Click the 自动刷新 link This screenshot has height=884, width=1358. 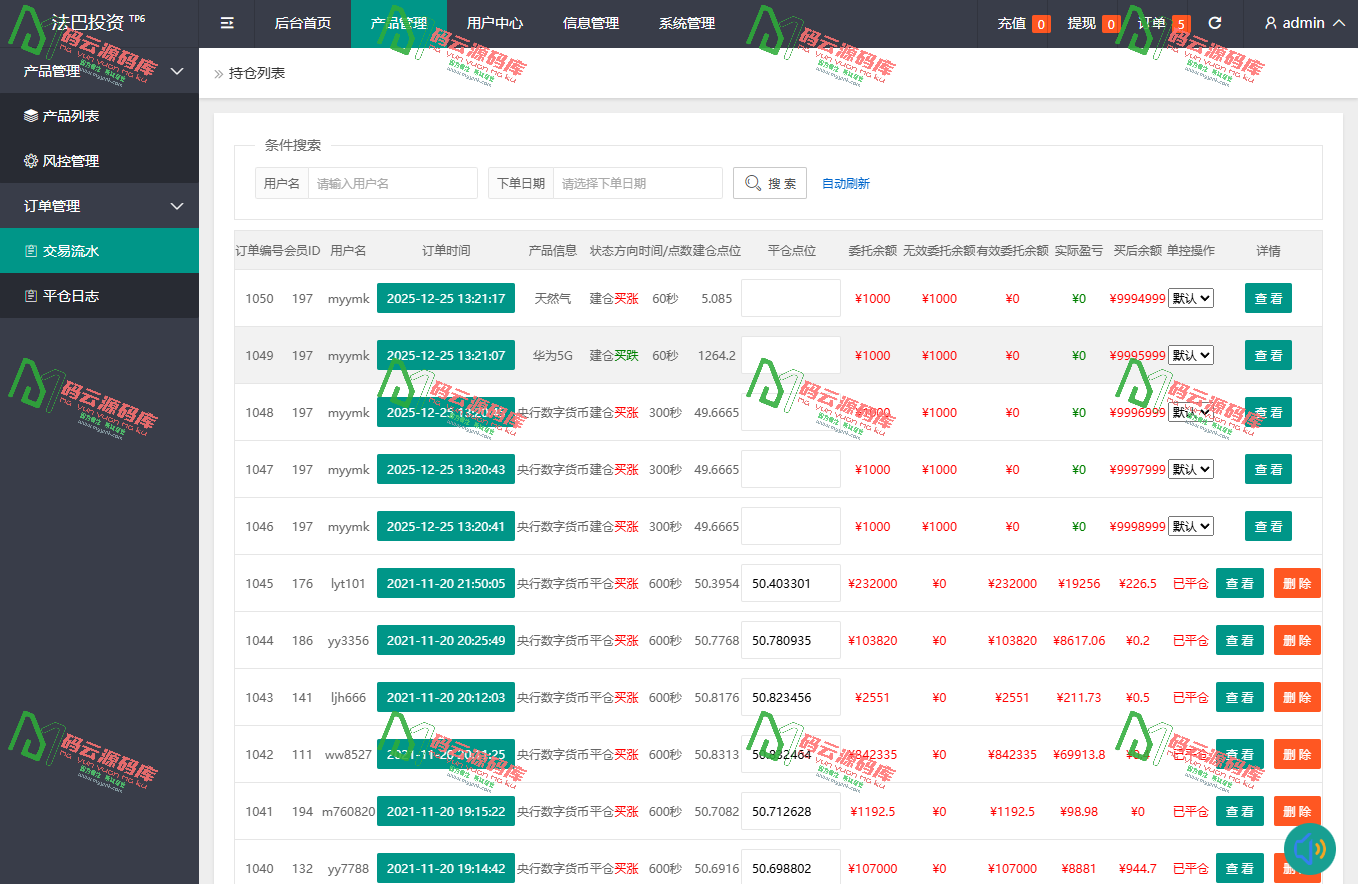click(x=845, y=183)
